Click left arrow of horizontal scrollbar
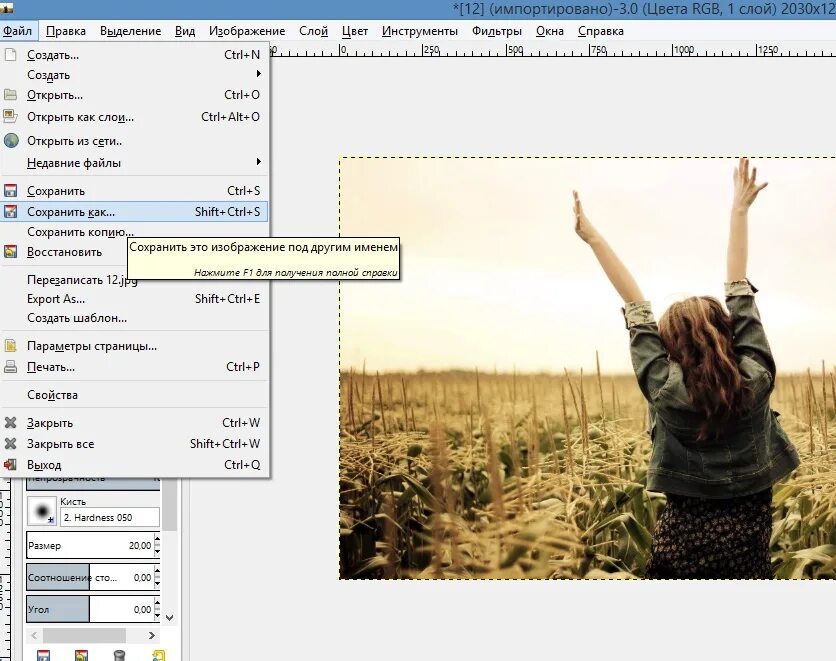This screenshot has width=836, height=661. pyautogui.click(x=34, y=635)
